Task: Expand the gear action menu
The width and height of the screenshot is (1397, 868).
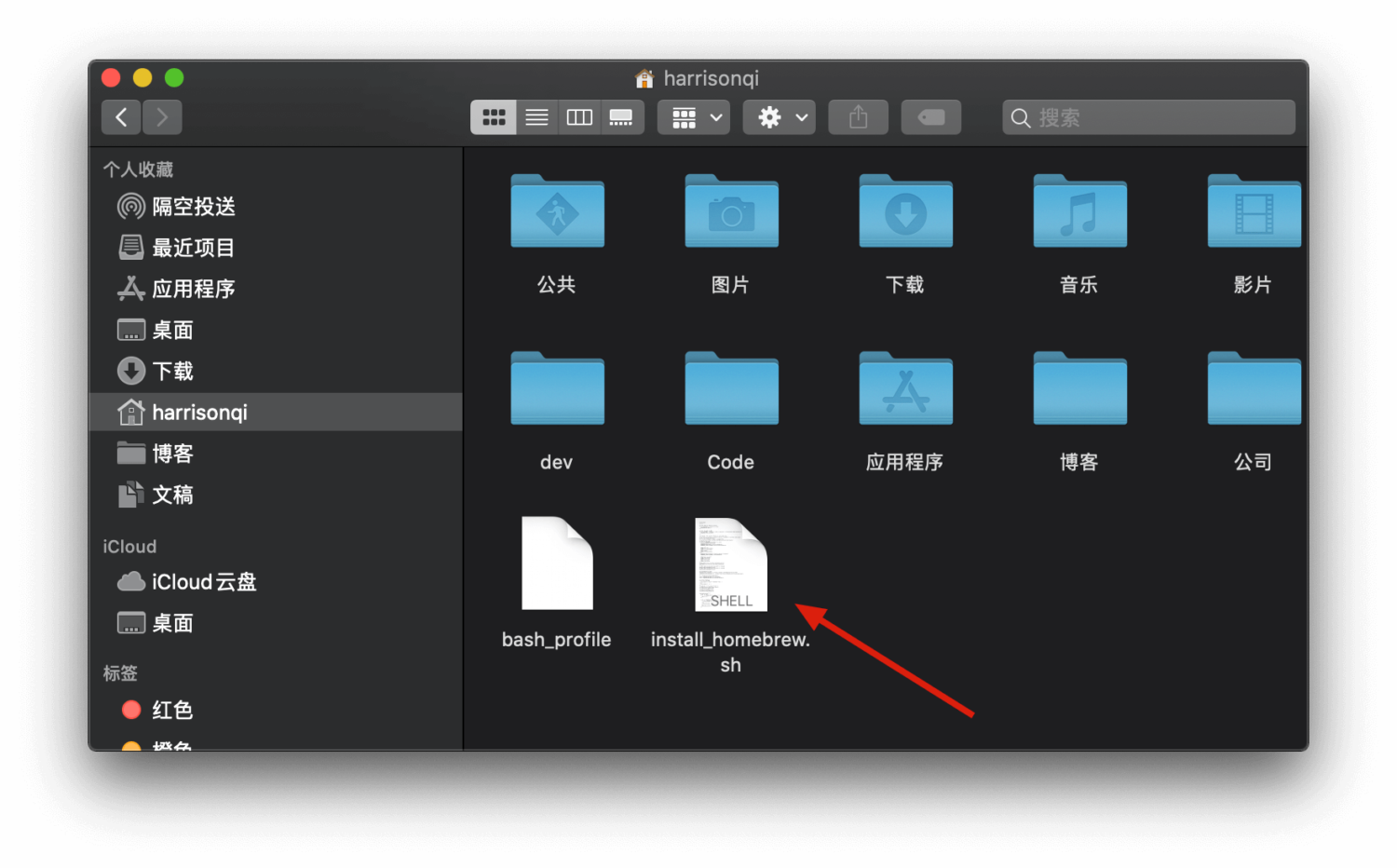Action: click(780, 117)
